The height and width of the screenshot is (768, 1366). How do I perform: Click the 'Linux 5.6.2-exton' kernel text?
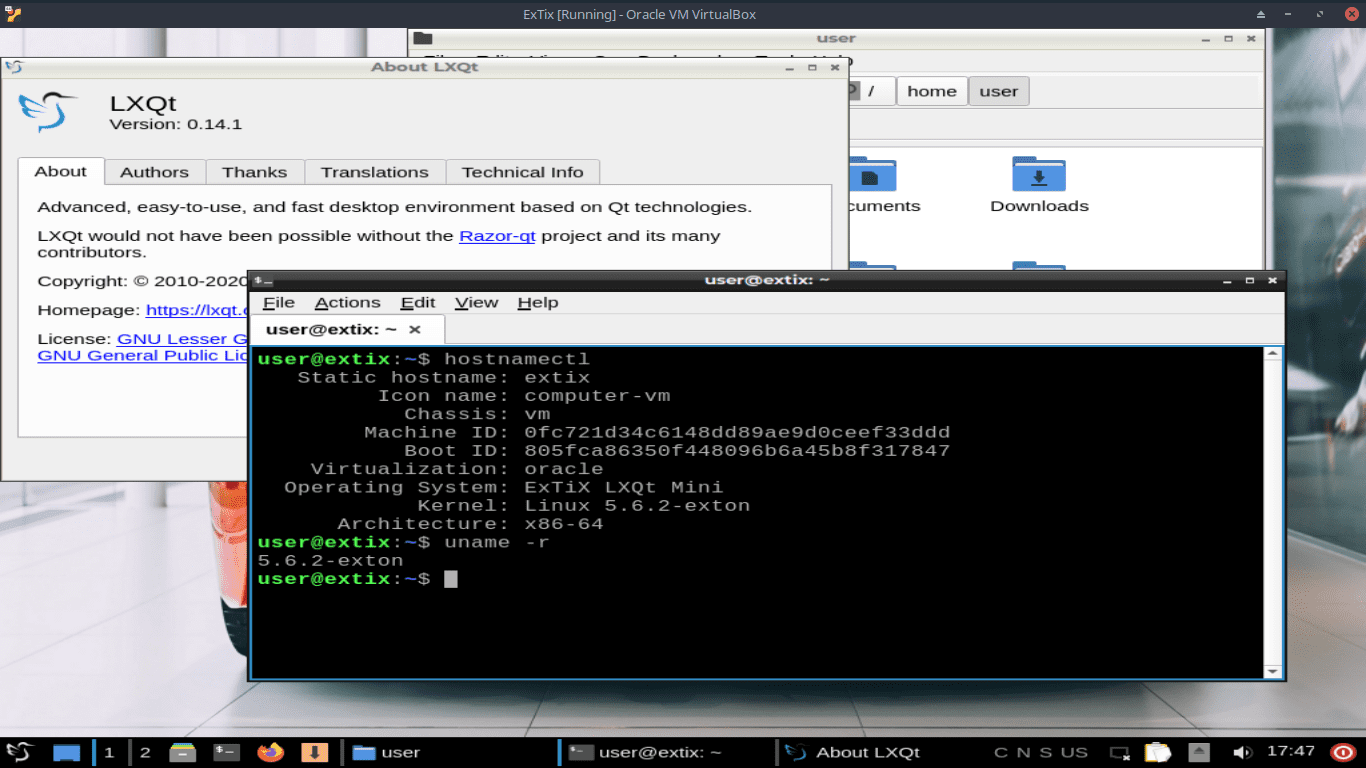tap(637, 505)
